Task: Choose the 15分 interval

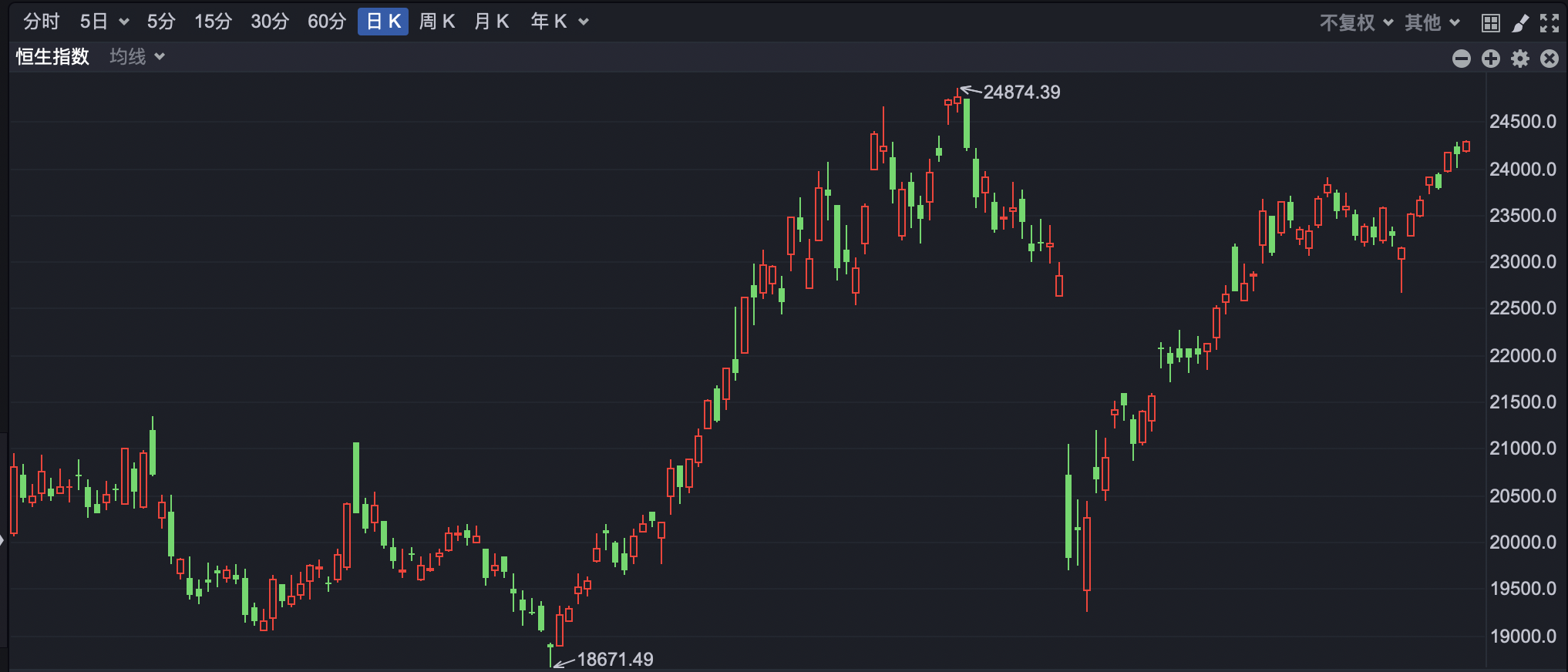Action: coord(213,22)
